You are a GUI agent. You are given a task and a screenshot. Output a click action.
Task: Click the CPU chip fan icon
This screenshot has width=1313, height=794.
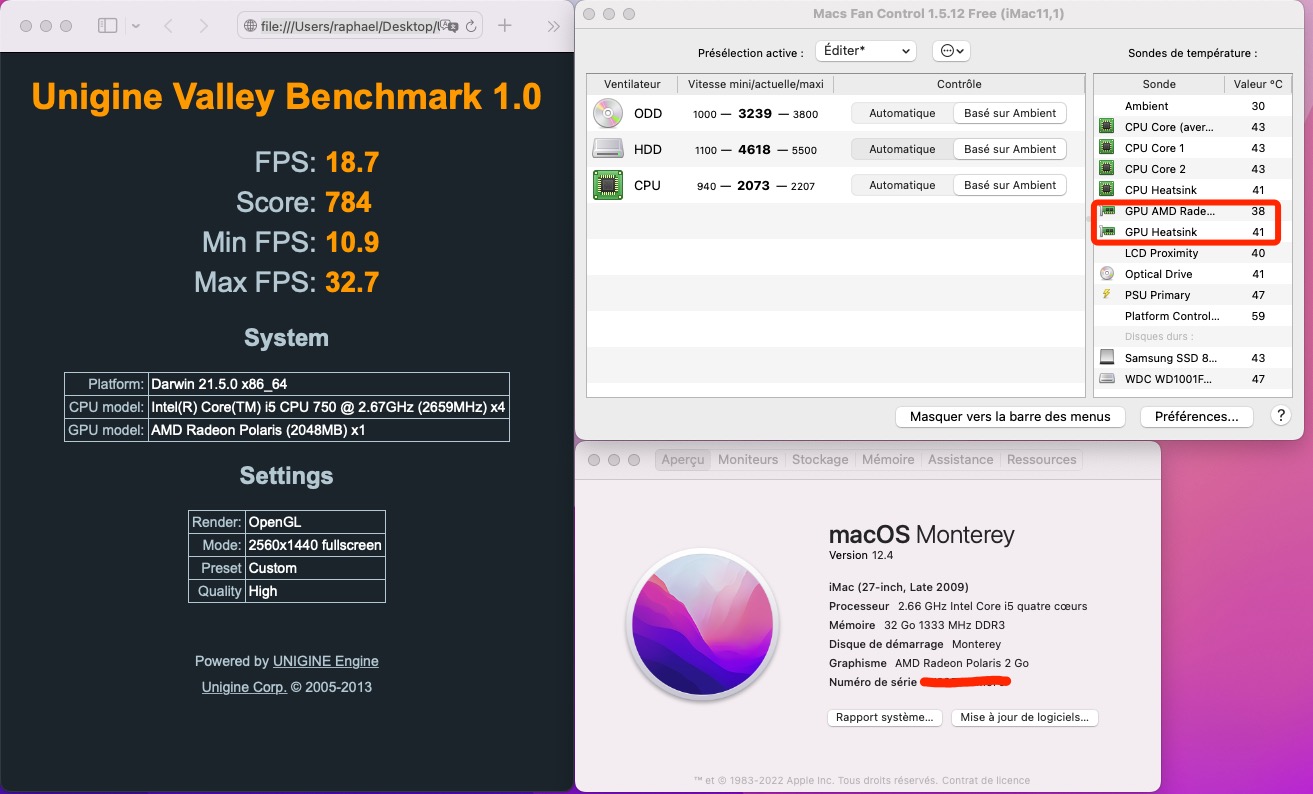608,185
